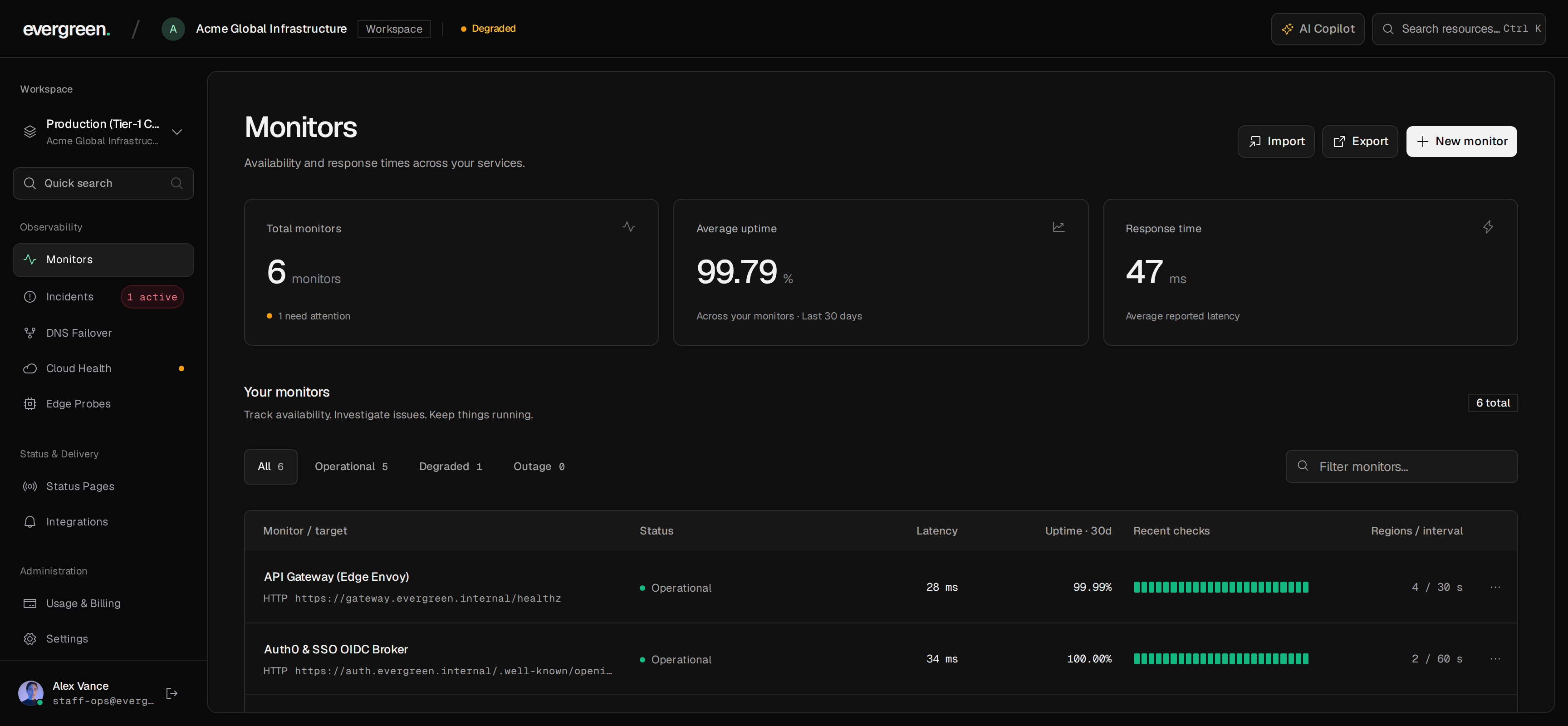Image resolution: width=1568 pixels, height=726 pixels.
Task: Click the Uptime · 30d column header
Action: (1078, 530)
